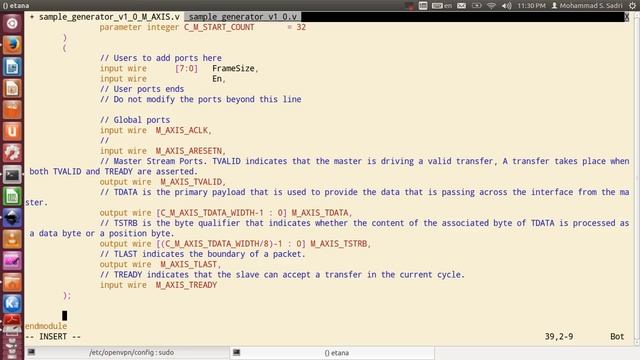Click the '// Global ports' comment

coord(135,120)
